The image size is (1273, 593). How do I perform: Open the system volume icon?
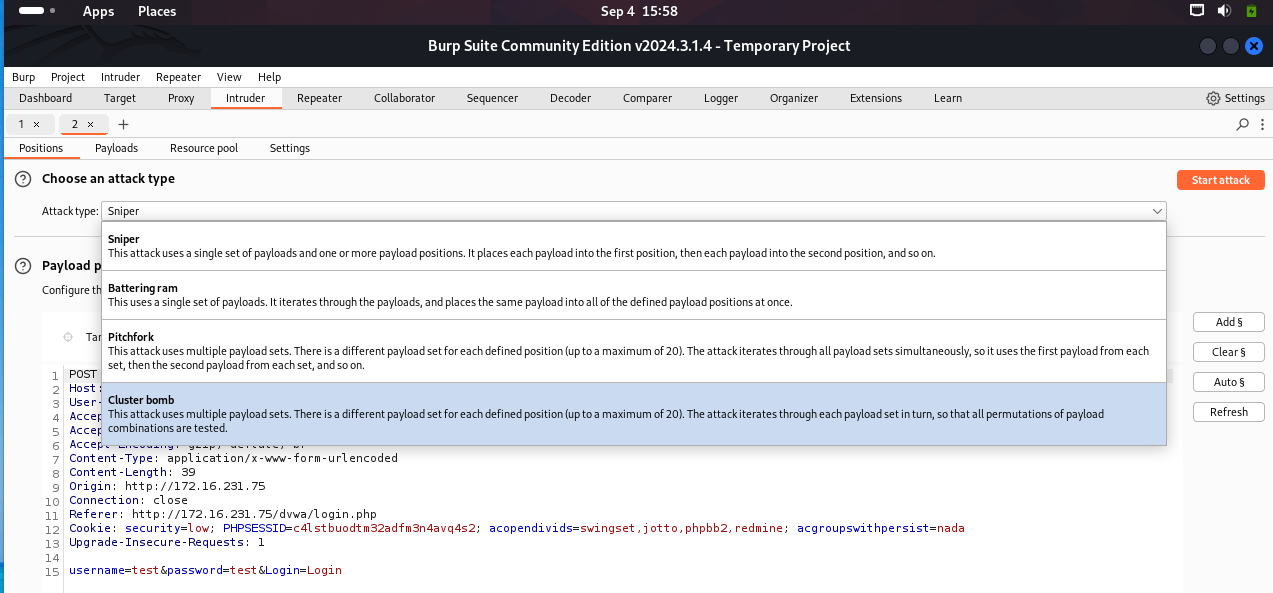click(x=1225, y=11)
